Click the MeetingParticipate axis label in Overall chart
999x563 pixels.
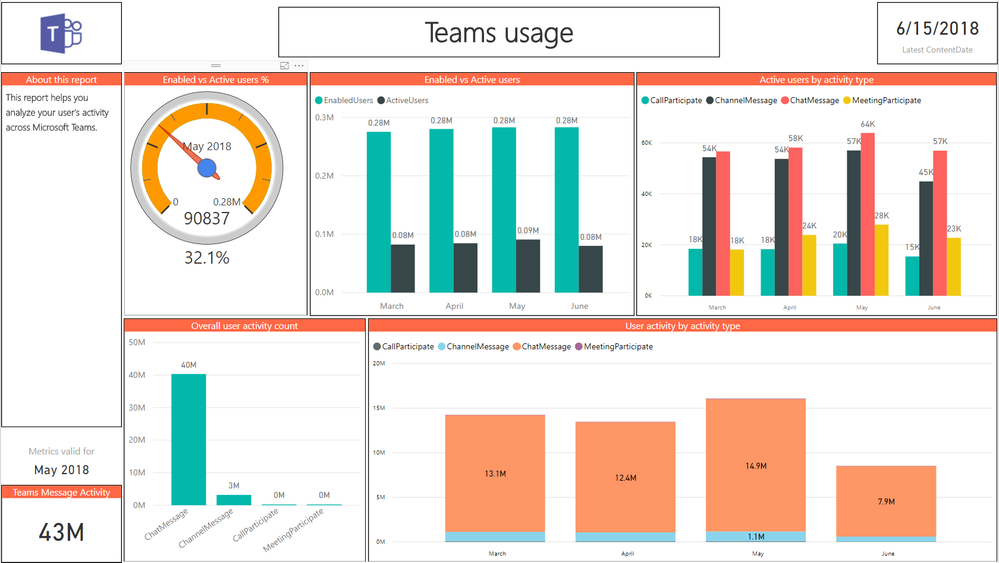tap(294, 530)
